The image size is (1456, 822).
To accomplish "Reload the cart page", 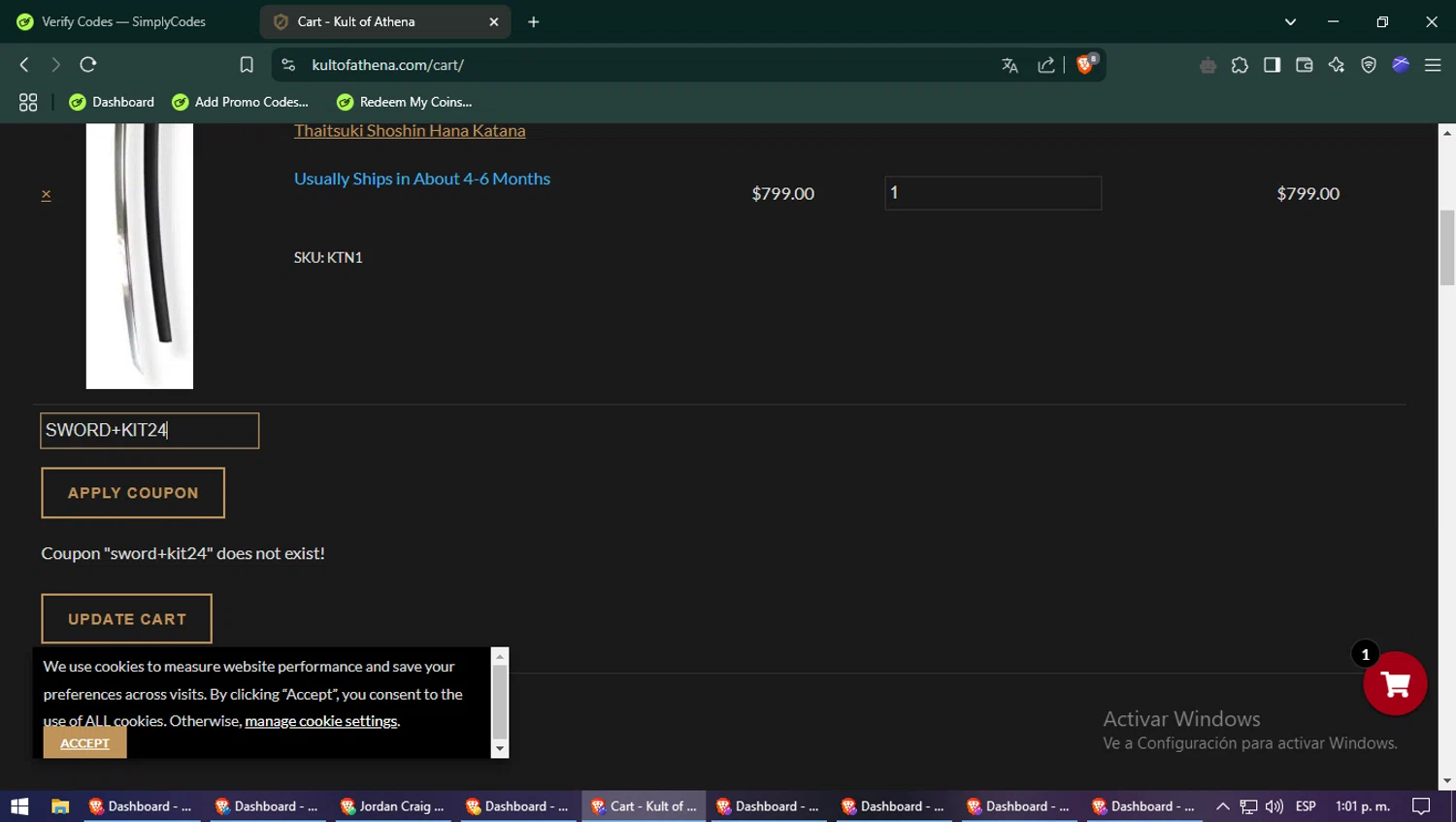I will (x=88, y=65).
